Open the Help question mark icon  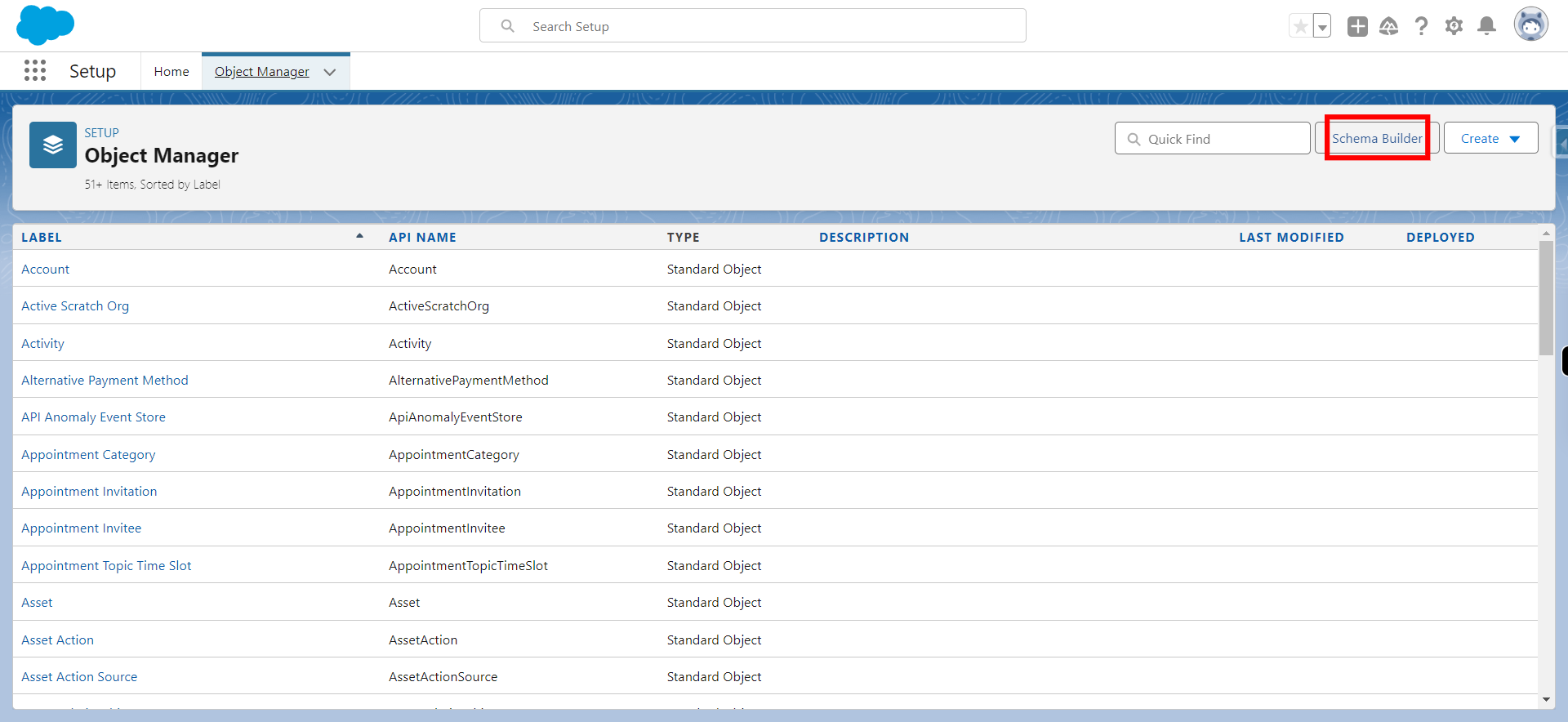(x=1422, y=26)
